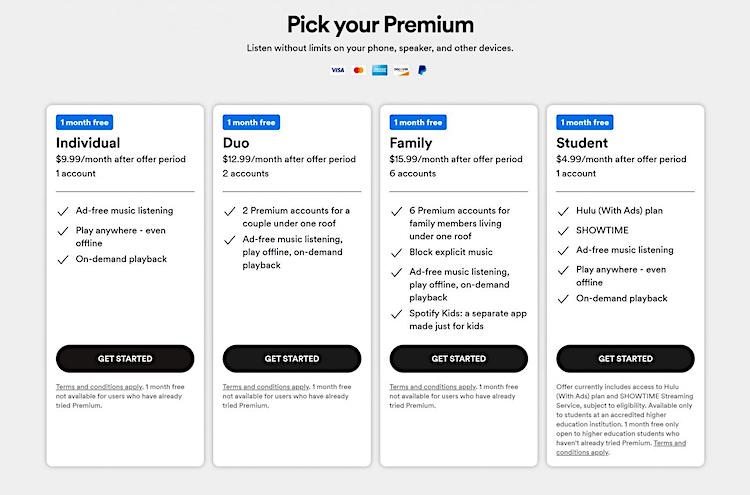750x495 pixels.
Task: Click the Duo plan heading
Action: [236, 143]
